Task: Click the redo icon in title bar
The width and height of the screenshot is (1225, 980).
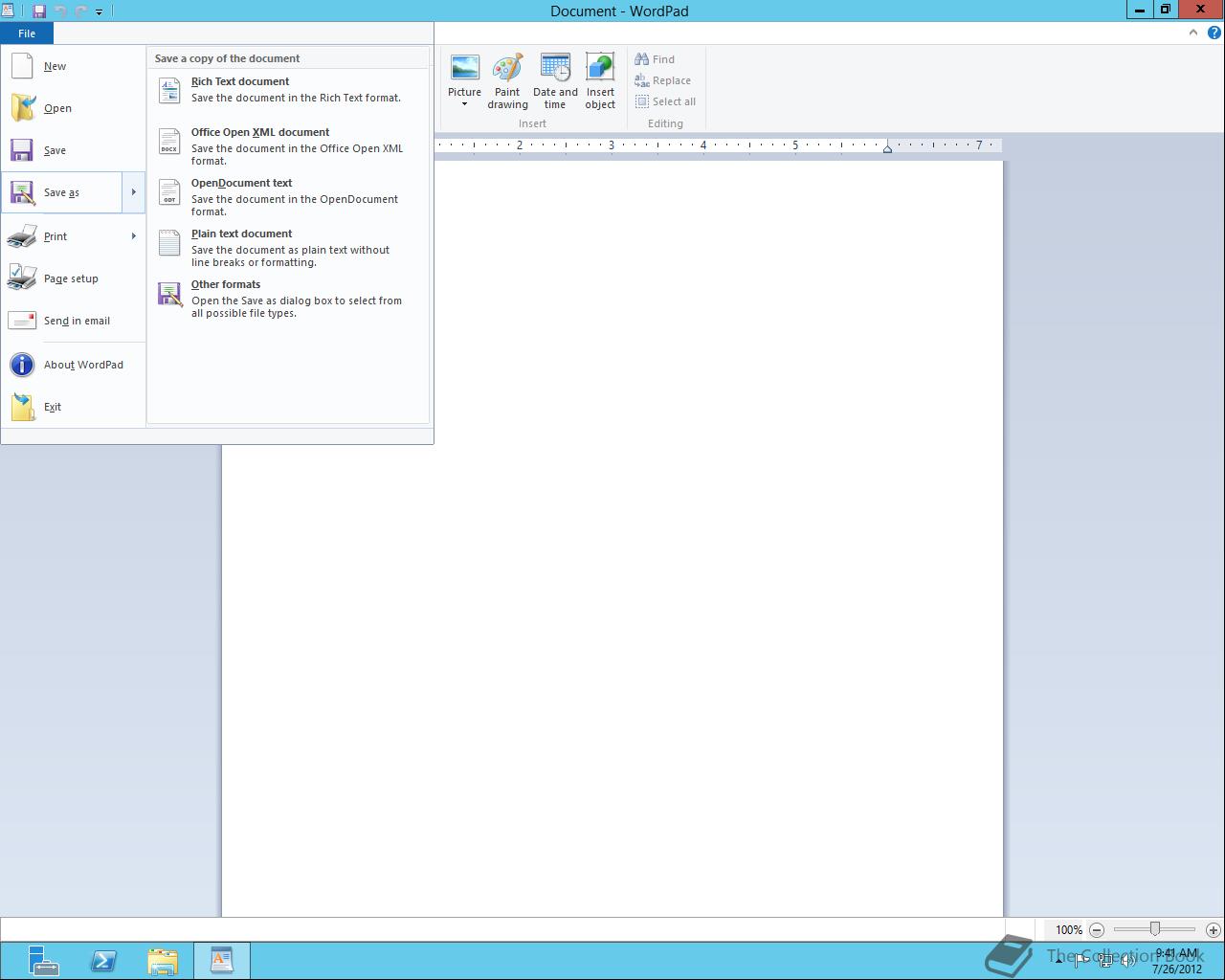Action: (80, 11)
